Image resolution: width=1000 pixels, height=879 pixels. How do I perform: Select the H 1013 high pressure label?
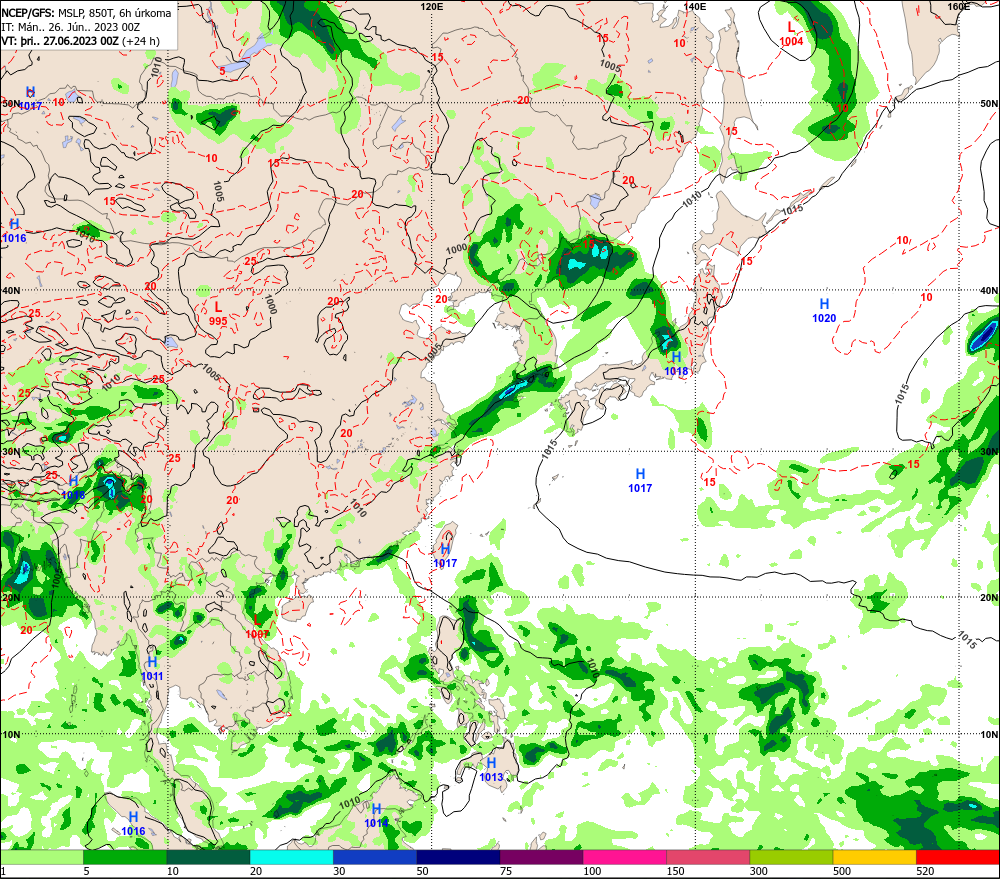(x=491, y=769)
